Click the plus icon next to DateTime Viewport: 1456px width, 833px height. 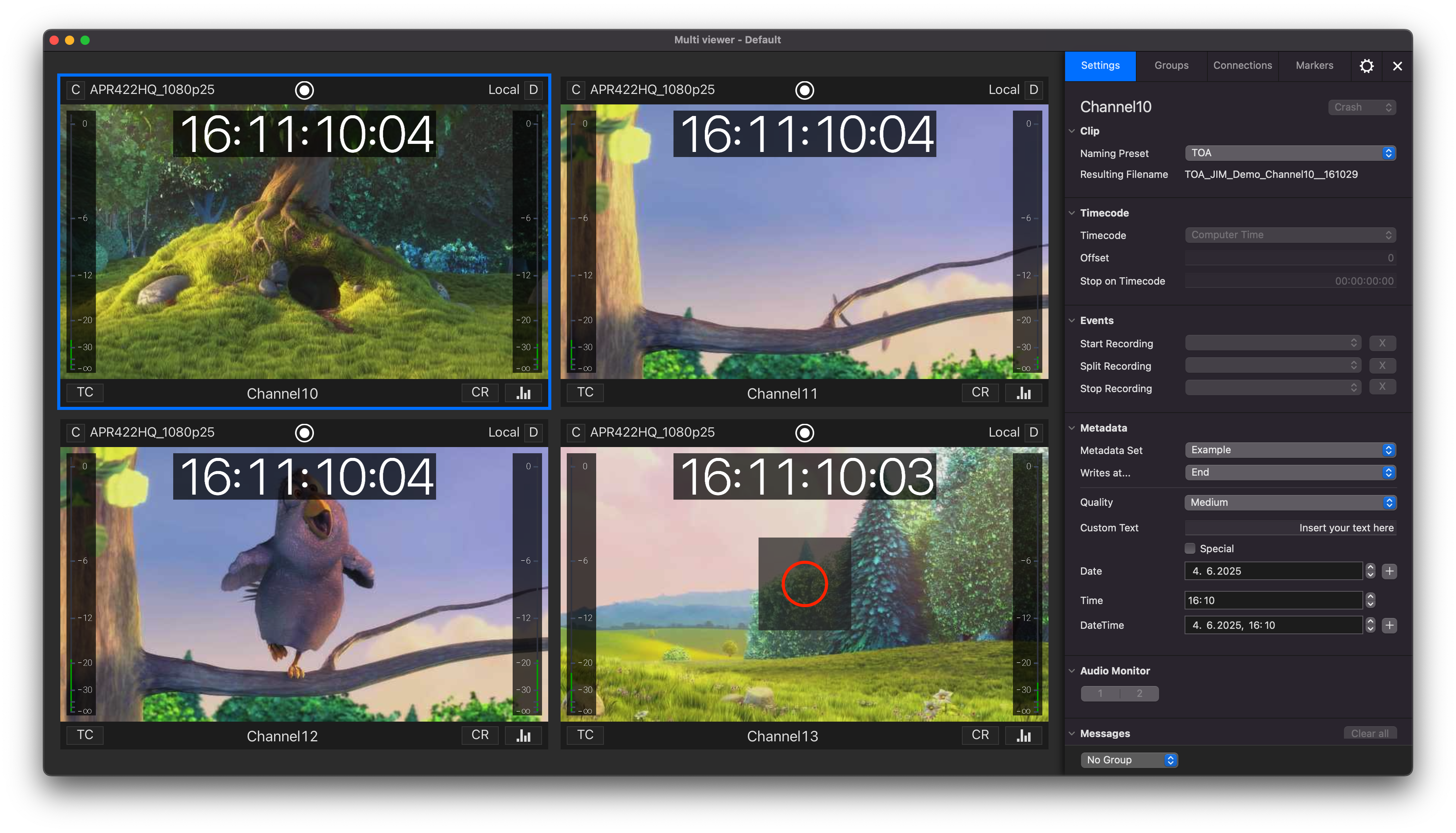click(x=1389, y=625)
